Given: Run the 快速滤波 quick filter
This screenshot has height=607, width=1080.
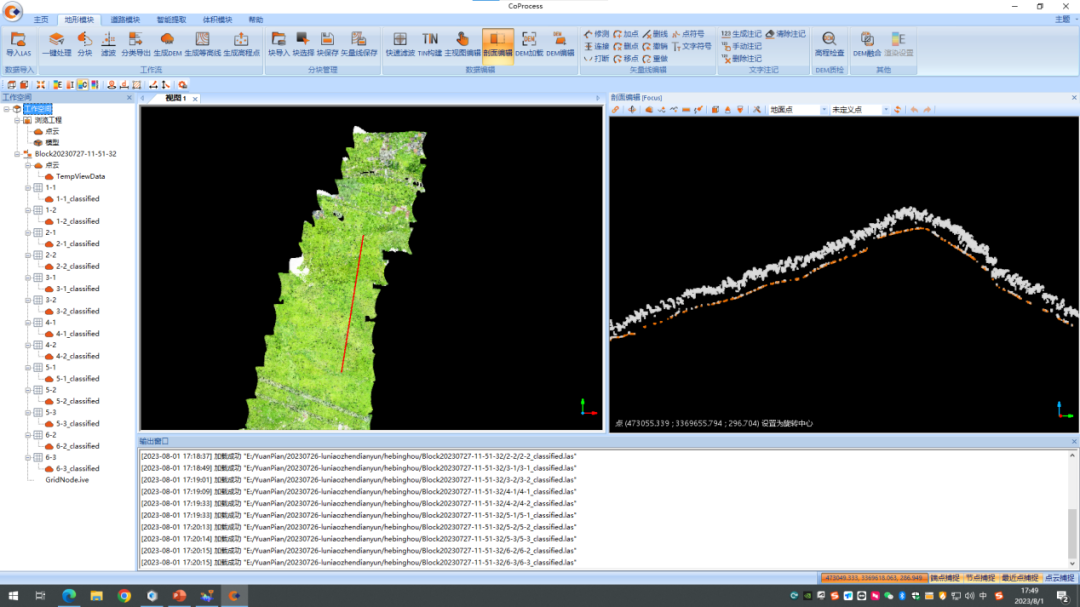Looking at the screenshot, I should [400, 43].
